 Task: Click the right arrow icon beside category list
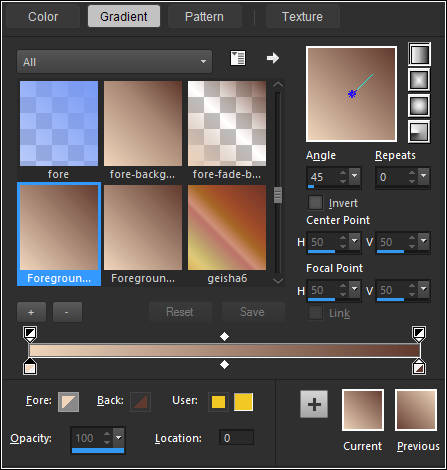(x=273, y=58)
